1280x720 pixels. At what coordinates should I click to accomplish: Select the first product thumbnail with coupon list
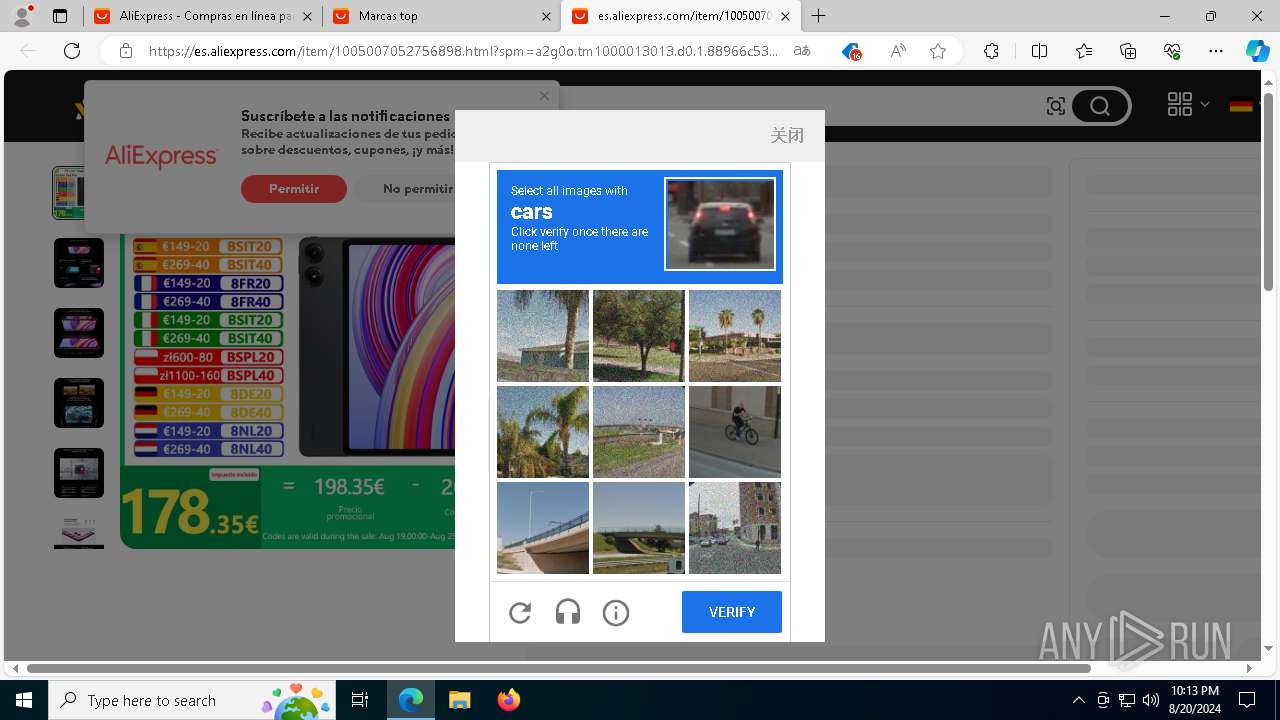78,193
